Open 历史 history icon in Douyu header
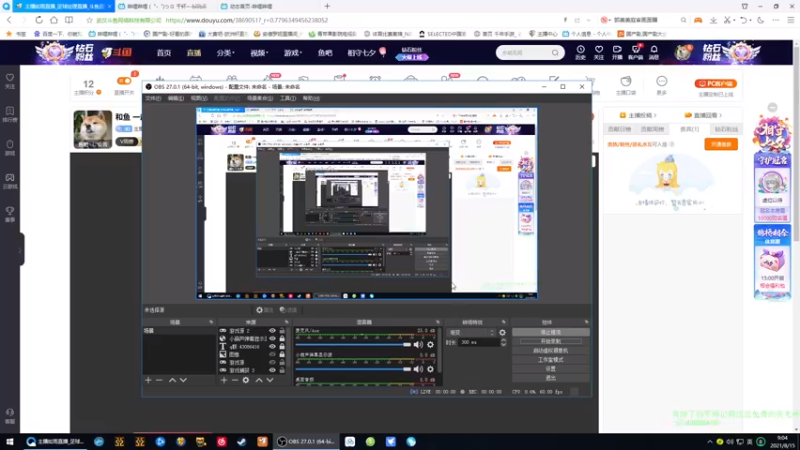Image resolution: width=800 pixels, height=450 pixels. pyautogui.click(x=581, y=52)
